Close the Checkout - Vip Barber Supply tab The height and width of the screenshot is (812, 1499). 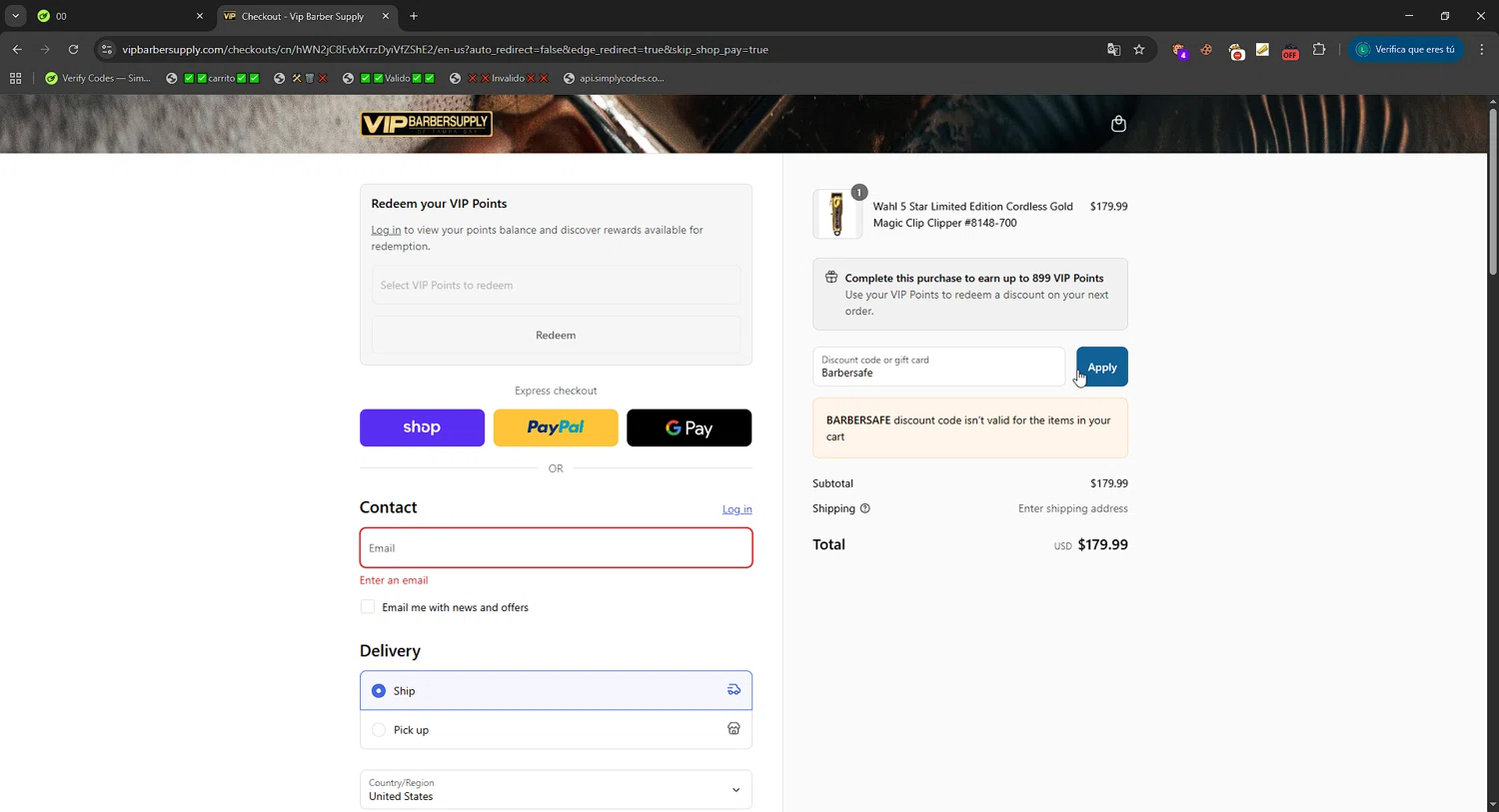point(386,16)
